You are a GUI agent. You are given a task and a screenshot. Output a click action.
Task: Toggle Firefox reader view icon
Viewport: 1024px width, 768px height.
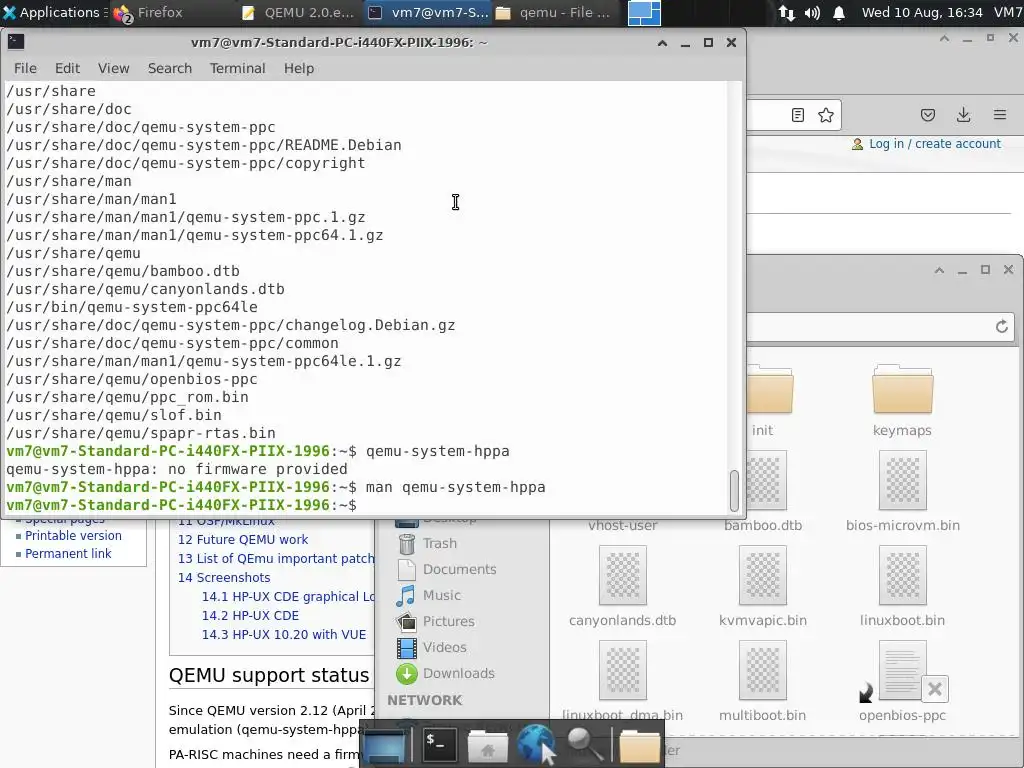pos(797,116)
